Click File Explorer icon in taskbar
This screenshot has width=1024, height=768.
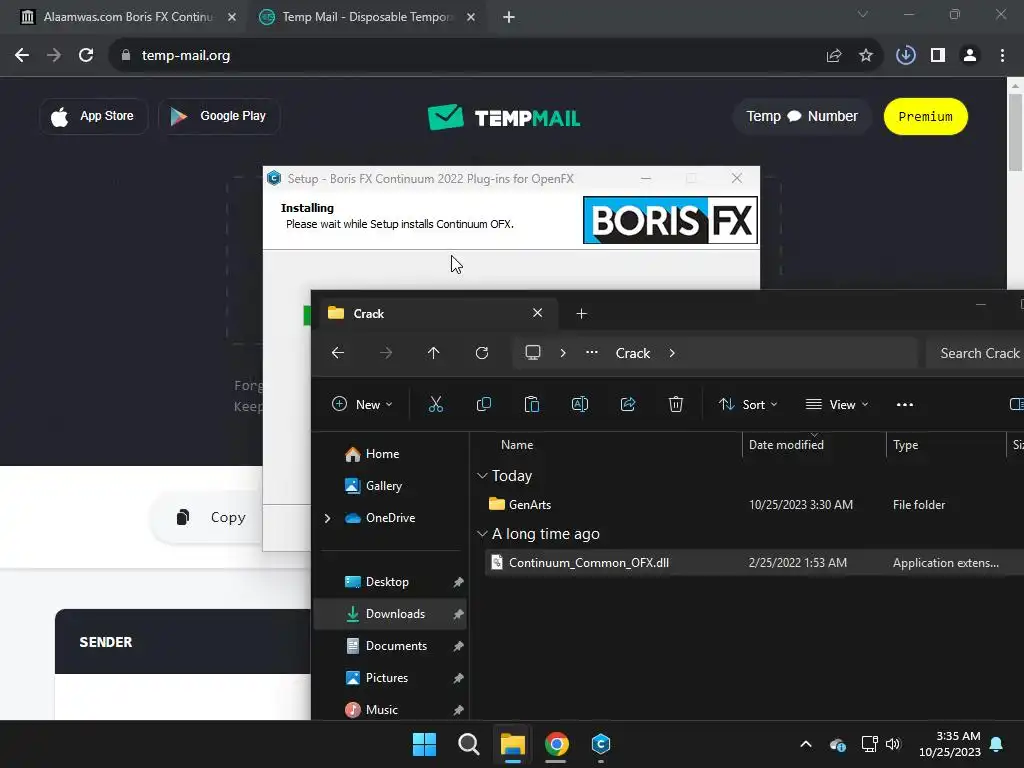point(513,744)
